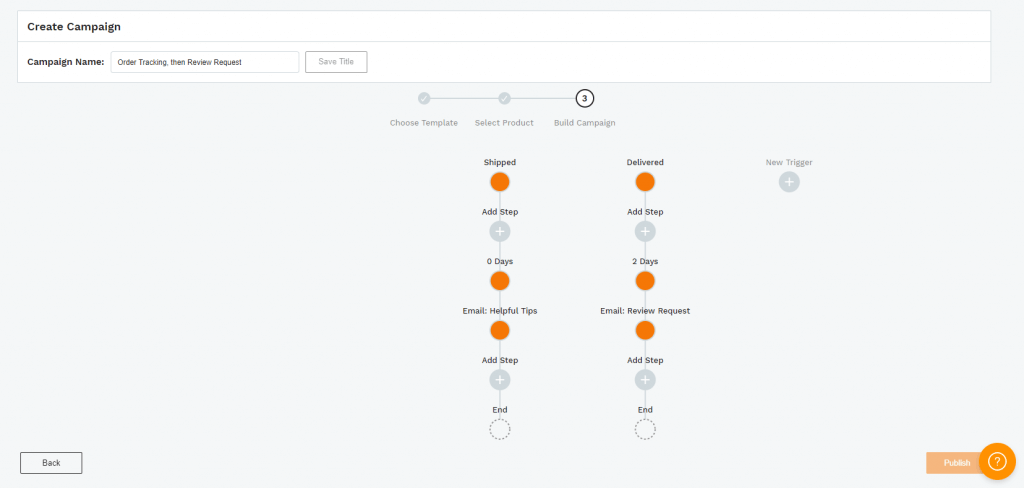
Task: Add a step below the Delivered trigger
Action: 645,231
